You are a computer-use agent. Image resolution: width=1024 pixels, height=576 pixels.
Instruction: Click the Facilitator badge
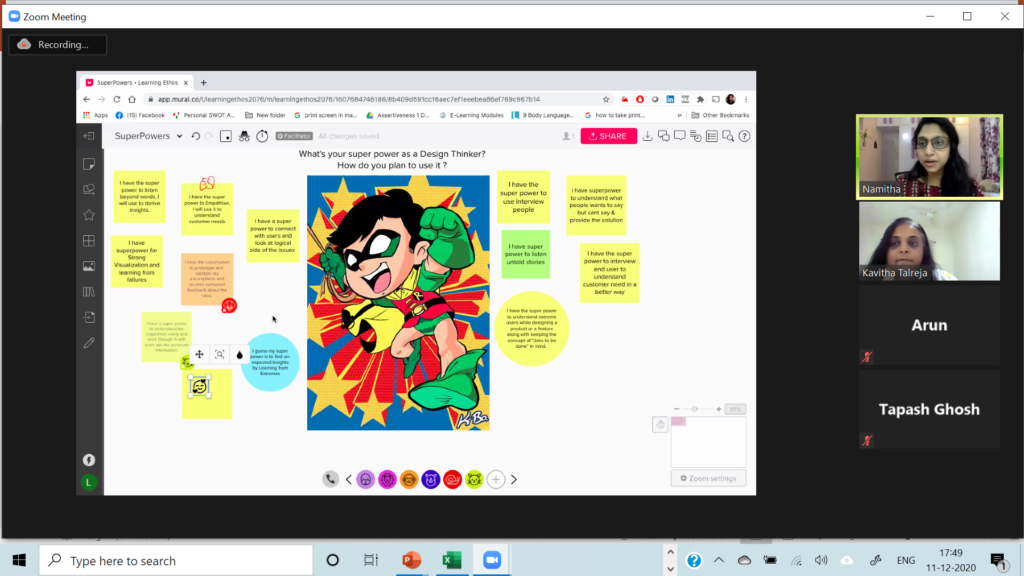coord(294,136)
